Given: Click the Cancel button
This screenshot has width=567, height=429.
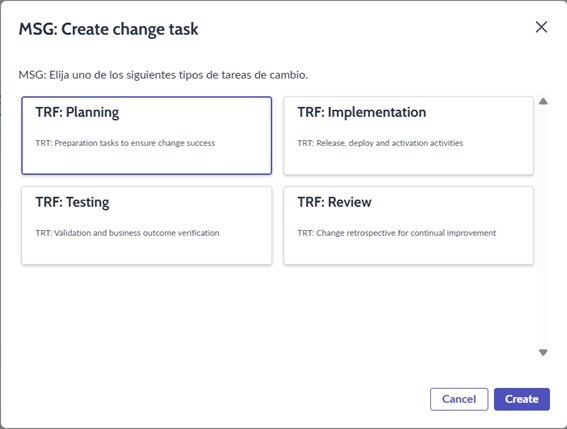Looking at the screenshot, I should pyautogui.click(x=459, y=399).
